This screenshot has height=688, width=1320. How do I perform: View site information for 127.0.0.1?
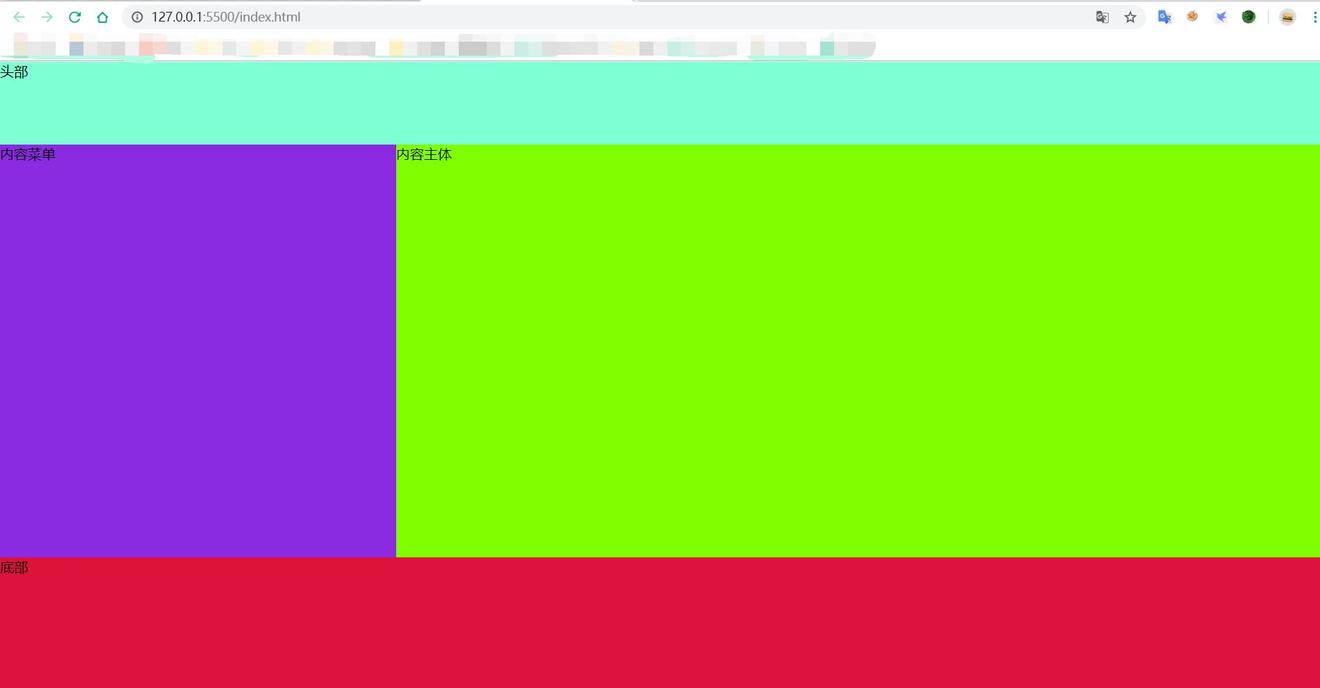[x=137, y=17]
